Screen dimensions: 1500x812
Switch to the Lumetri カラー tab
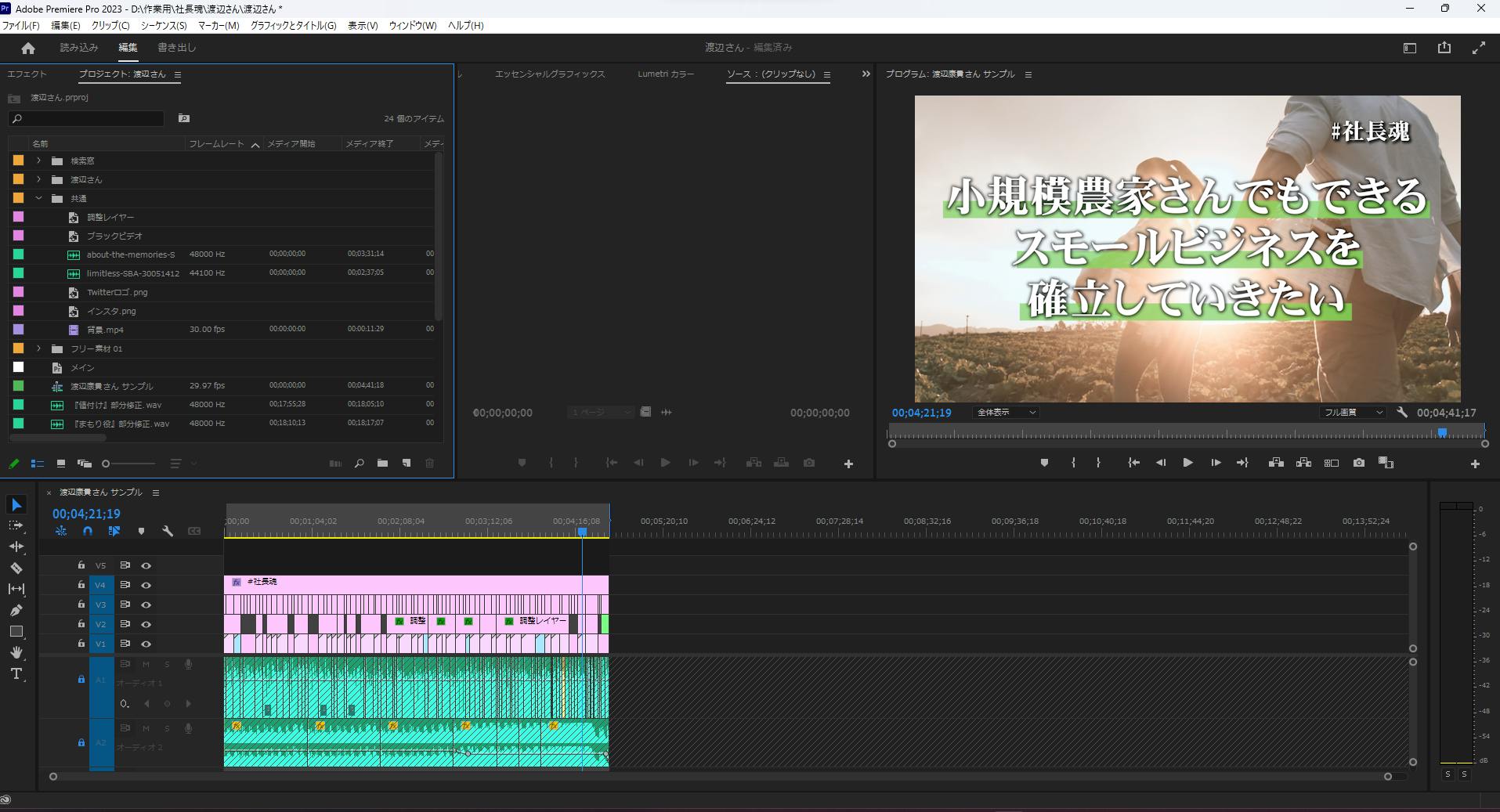(665, 74)
